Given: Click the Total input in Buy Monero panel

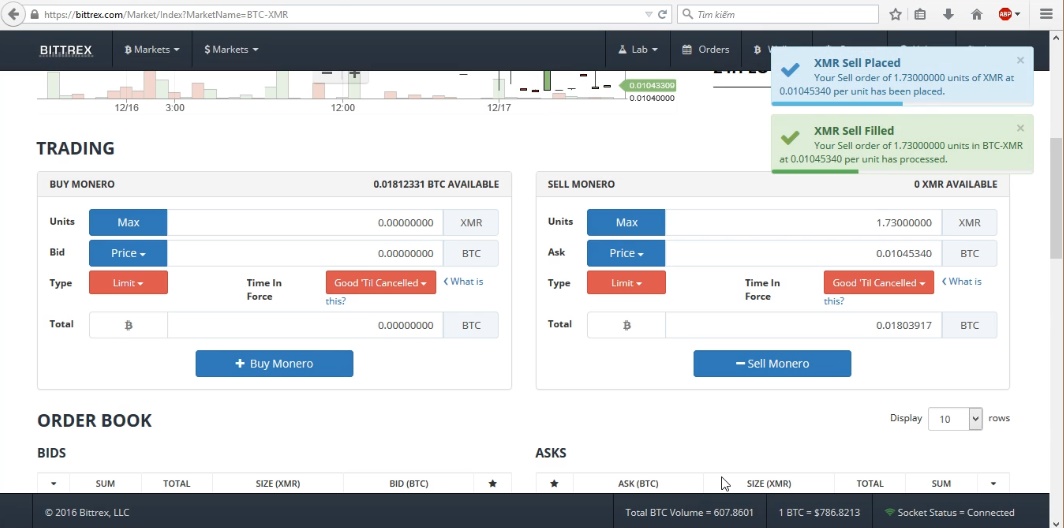Looking at the screenshot, I should point(305,325).
